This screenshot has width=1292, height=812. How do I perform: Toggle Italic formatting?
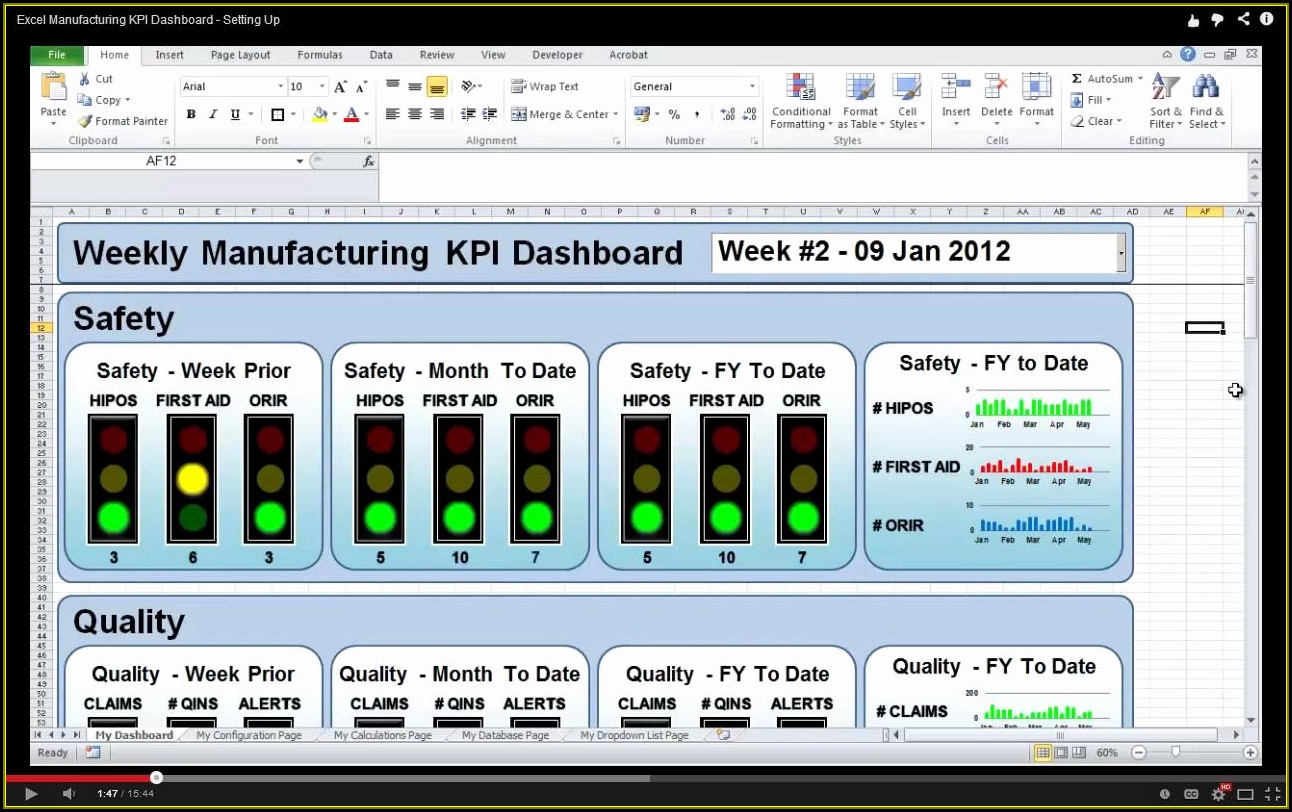[213, 115]
